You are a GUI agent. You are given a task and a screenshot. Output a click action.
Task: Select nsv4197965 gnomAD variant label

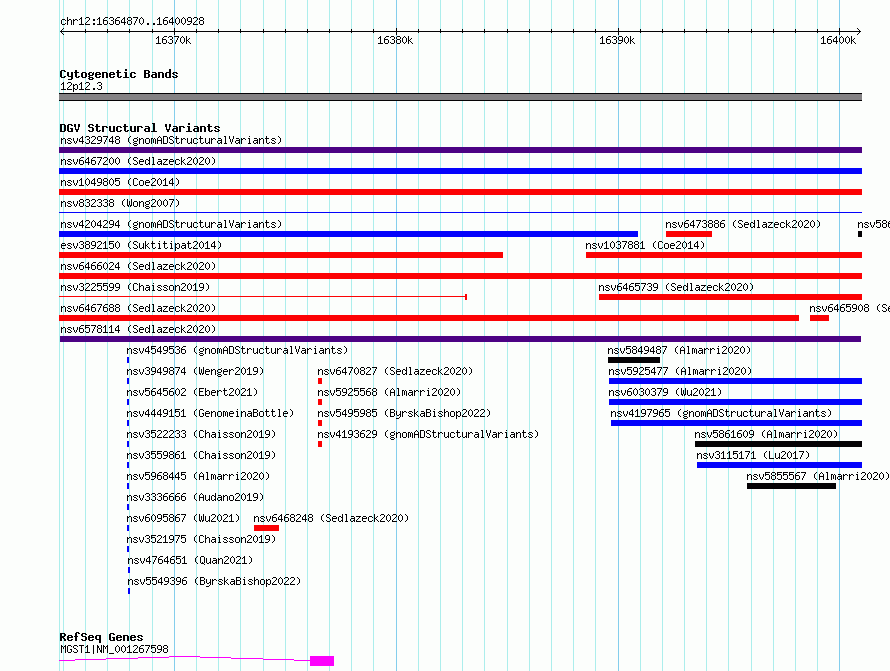[x=721, y=413]
